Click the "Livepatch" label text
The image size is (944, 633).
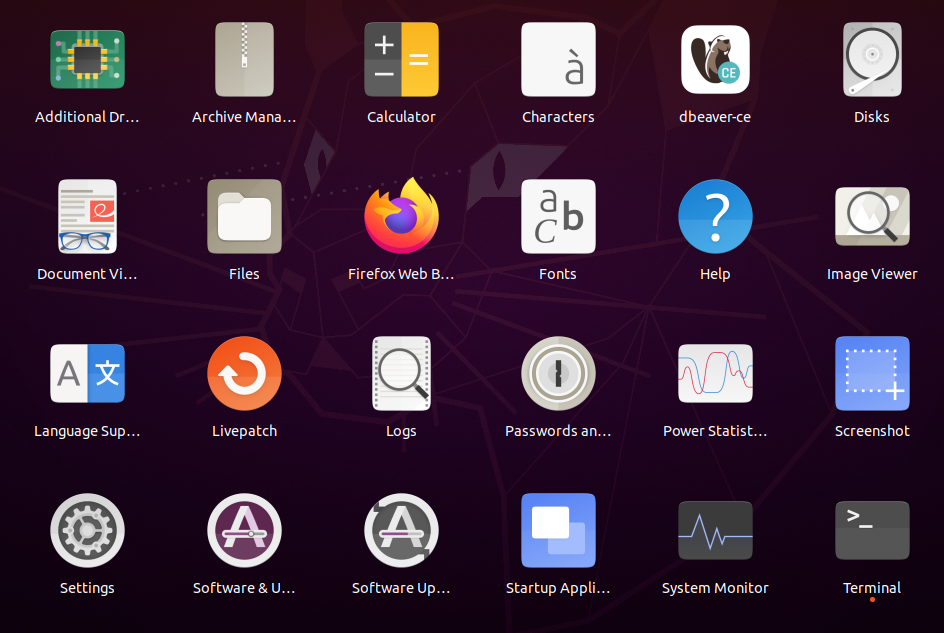pyautogui.click(x=244, y=431)
